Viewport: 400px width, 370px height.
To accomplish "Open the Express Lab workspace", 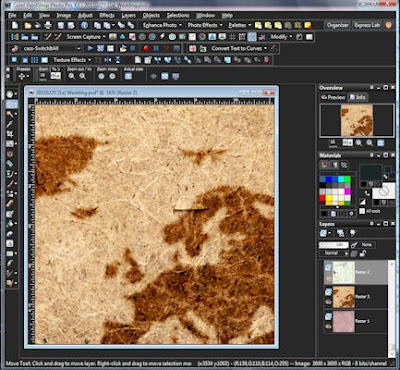I will click(x=367, y=25).
